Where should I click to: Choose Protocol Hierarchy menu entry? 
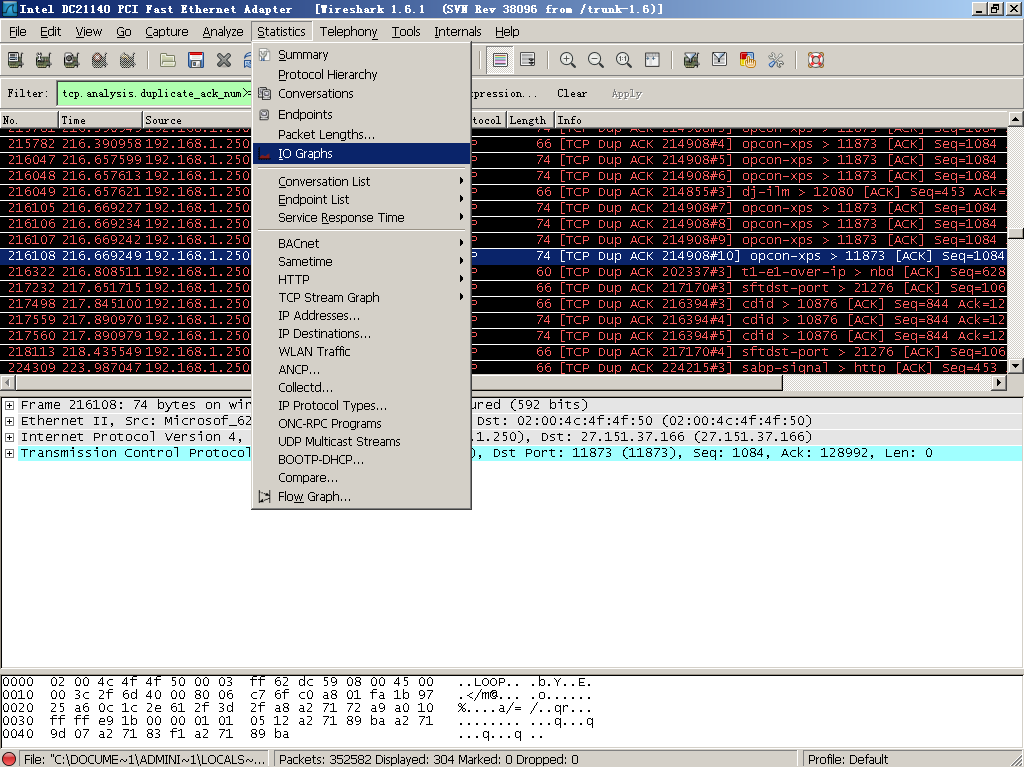[361, 74]
